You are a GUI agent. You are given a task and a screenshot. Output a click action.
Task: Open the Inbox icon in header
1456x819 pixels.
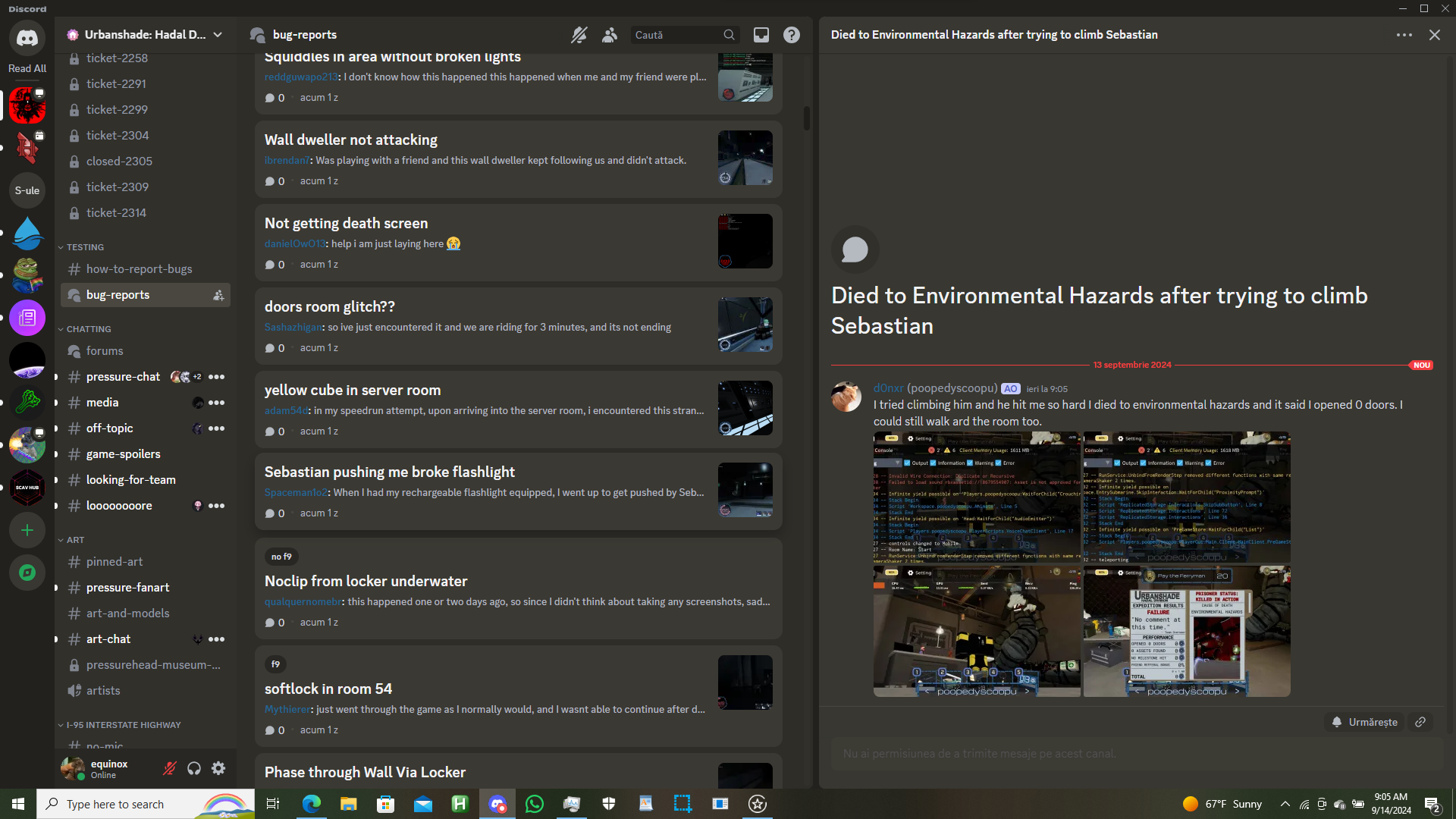point(761,35)
